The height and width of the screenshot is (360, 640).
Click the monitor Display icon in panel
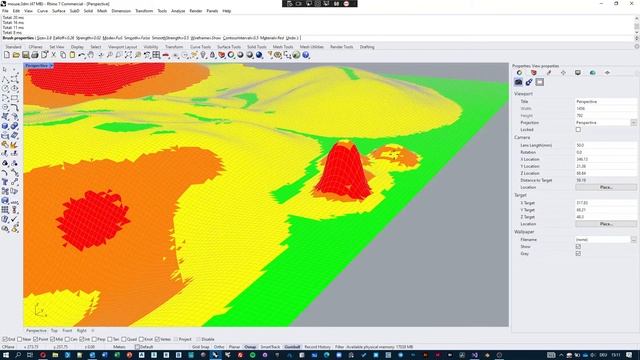pyautogui.click(x=578, y=73)
